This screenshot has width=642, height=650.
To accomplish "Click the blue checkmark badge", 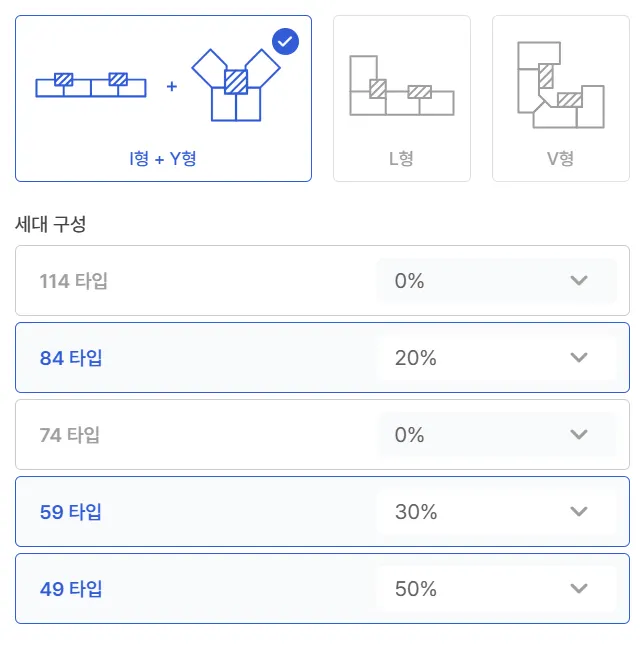I will pos(285,42).
